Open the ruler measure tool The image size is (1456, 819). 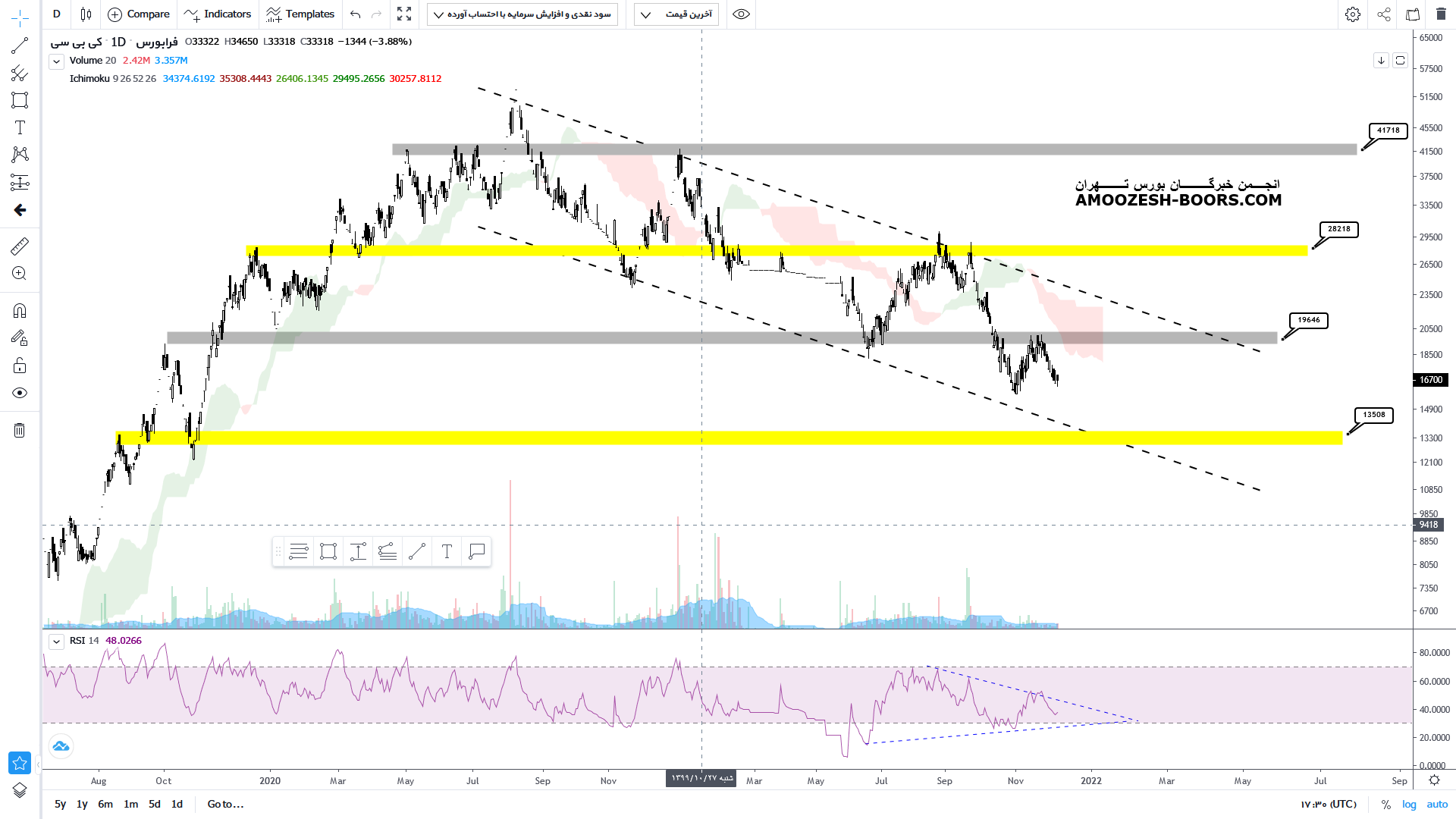point(20,246)
